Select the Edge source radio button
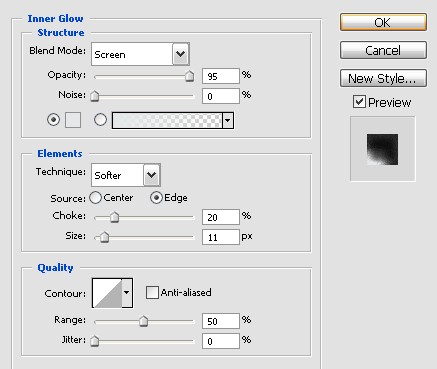The image size is (437, 369). point(156,198)
